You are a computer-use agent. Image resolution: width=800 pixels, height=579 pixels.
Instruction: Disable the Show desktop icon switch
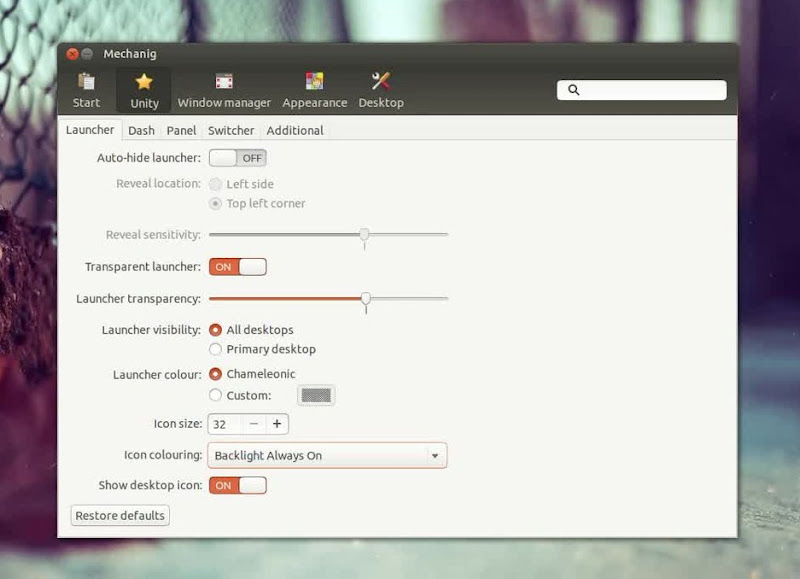tap(238, 486)
